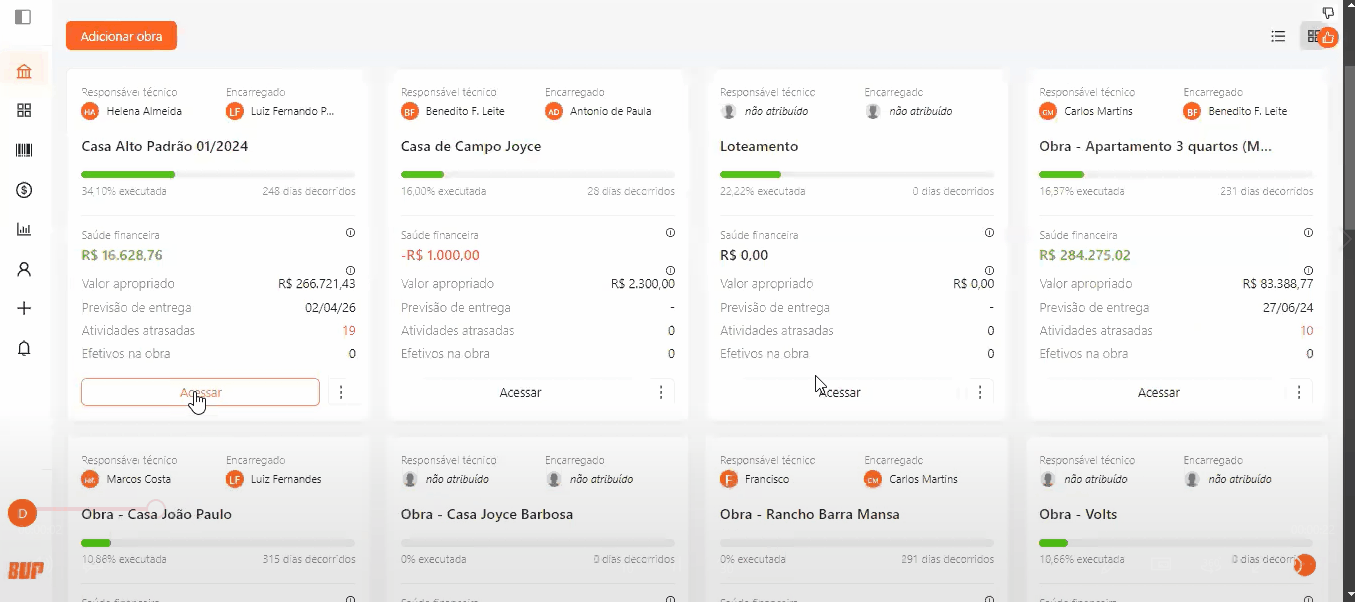Click delivery date 02/04/26

click(x=330, y=308)
